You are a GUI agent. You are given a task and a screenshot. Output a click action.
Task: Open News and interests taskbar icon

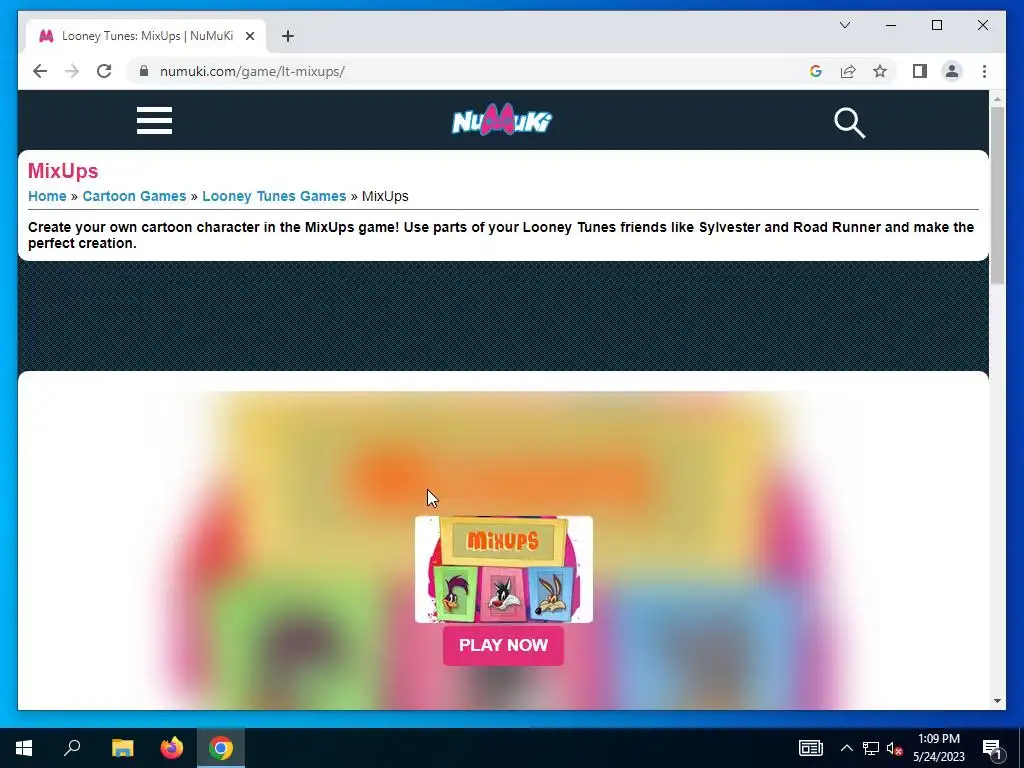tap(810, 748)
